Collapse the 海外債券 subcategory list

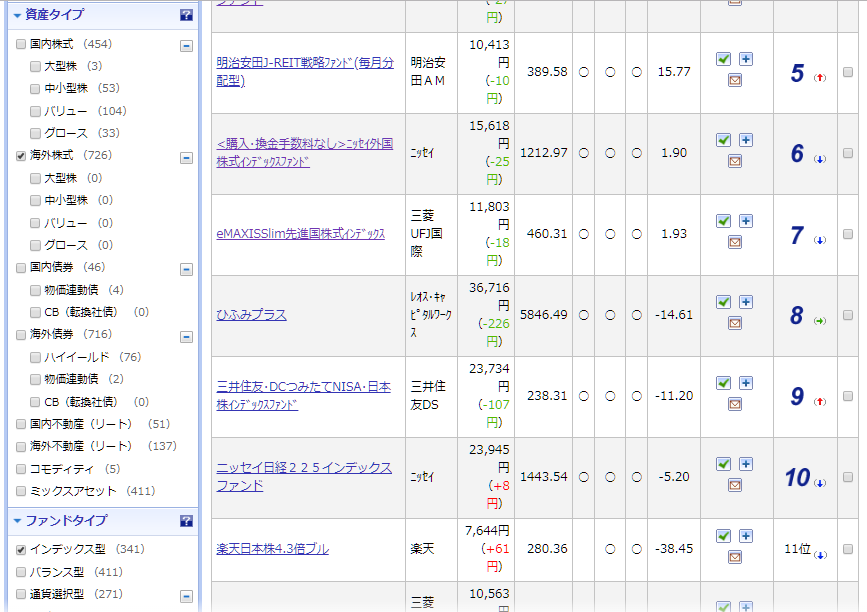coord(186,337)
